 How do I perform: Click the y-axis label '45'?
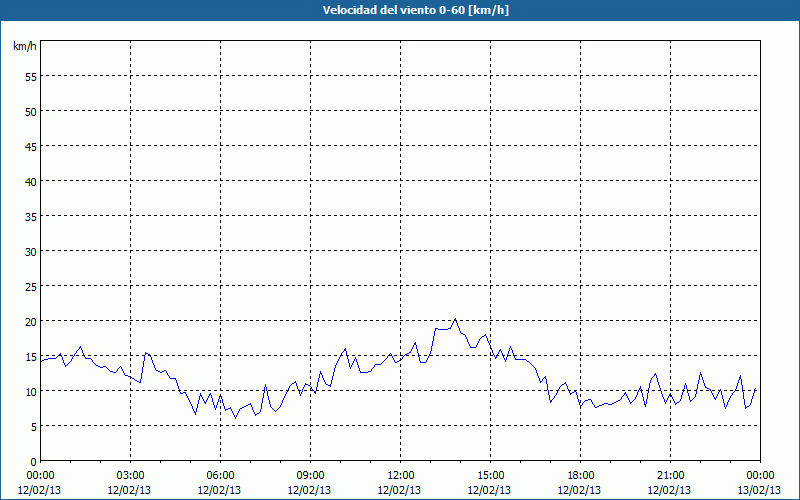point(31,147)
